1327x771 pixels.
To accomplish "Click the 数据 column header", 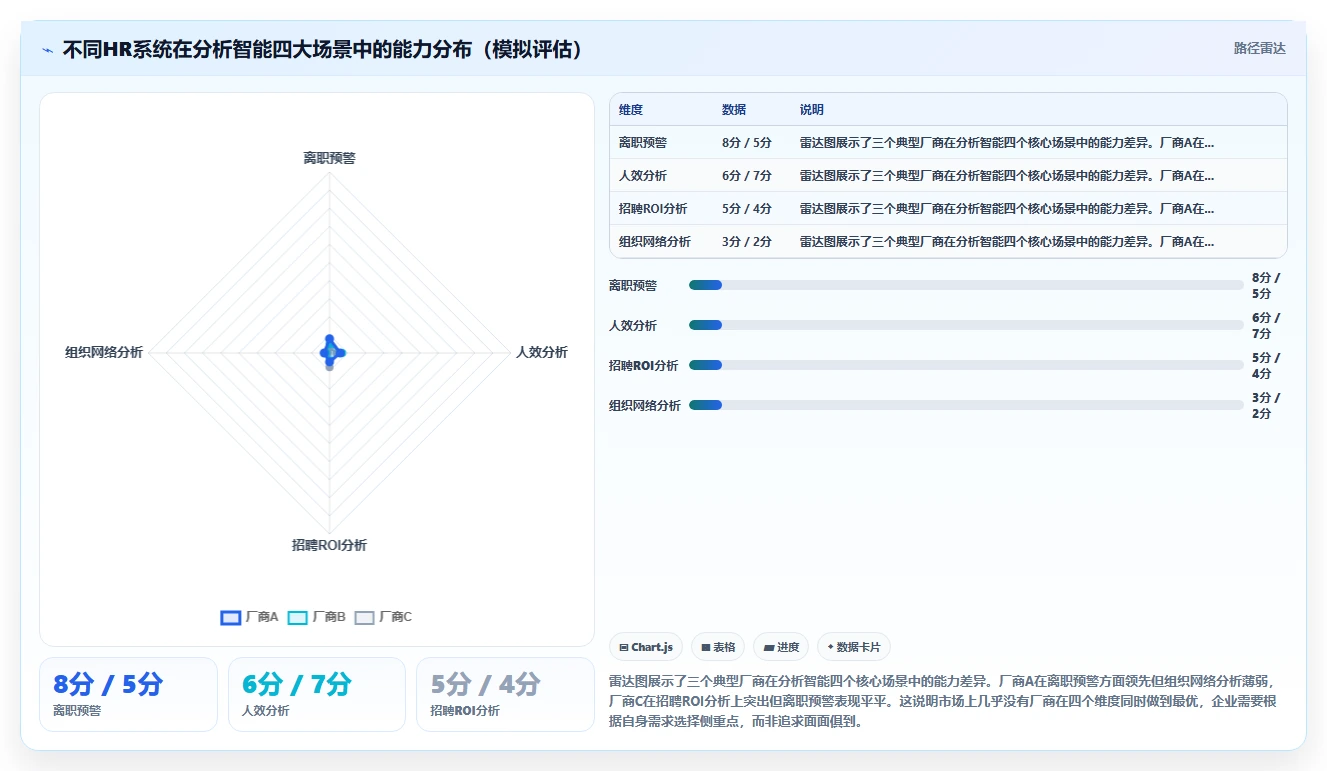I will 734,110.
